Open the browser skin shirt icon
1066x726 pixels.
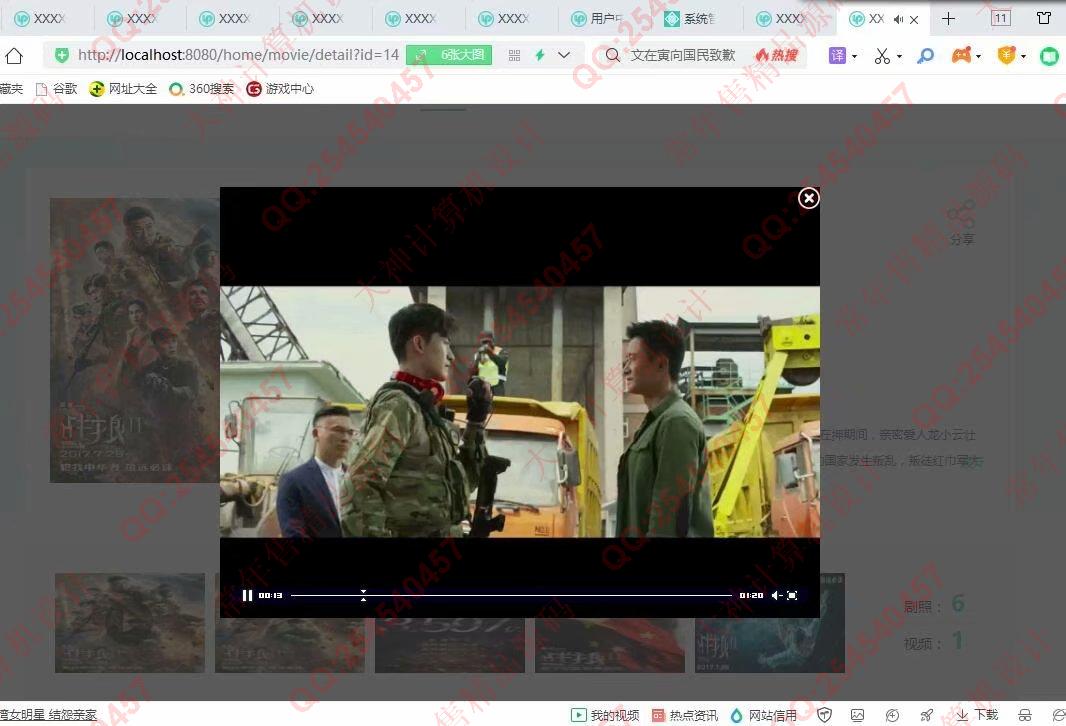click(x=1044, y=18)
